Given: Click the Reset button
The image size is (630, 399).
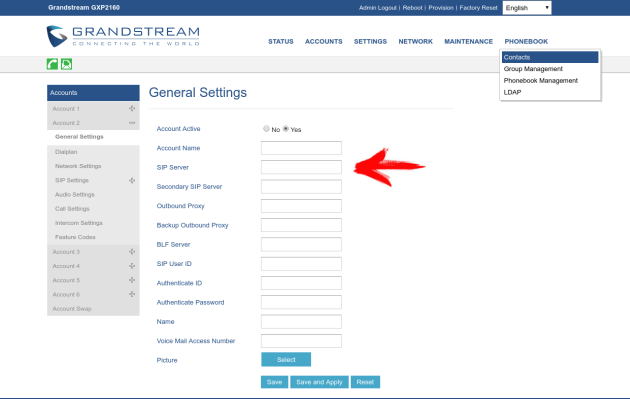Looking at the screenshot, I should coord(365,382).
